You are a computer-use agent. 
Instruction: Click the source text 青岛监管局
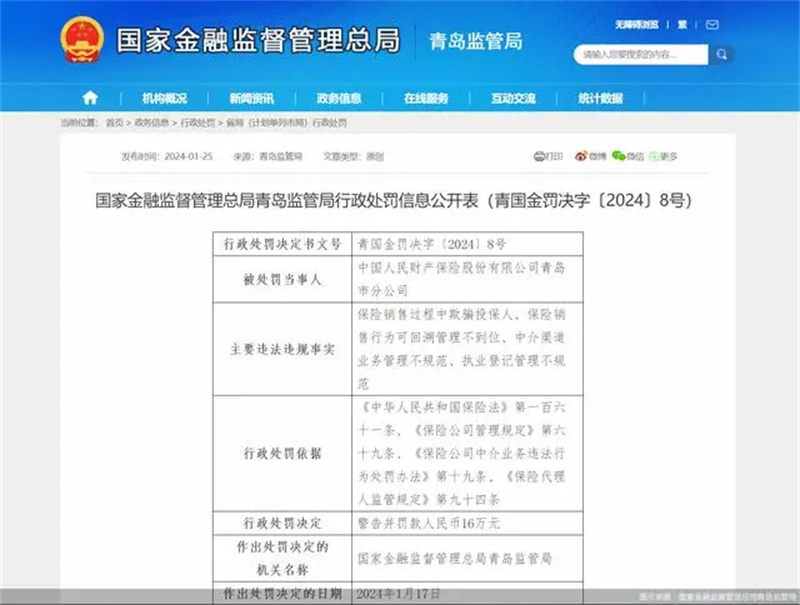(x=281, y=156)
